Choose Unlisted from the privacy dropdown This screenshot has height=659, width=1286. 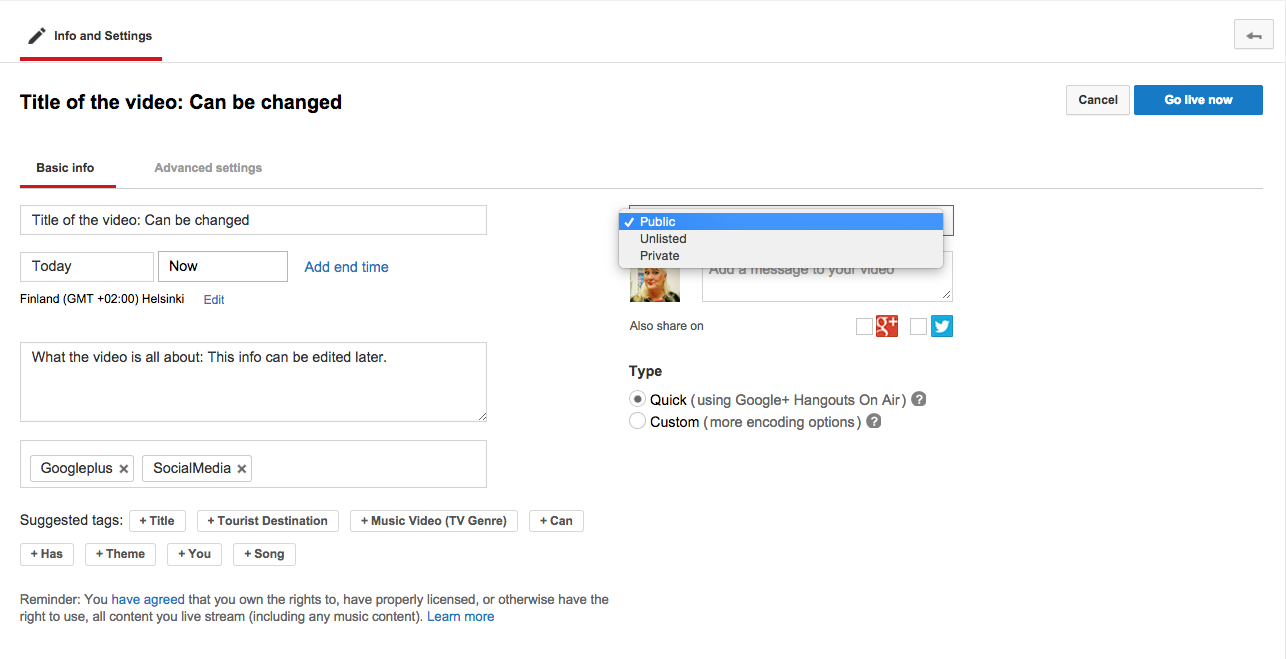(663, 239)
